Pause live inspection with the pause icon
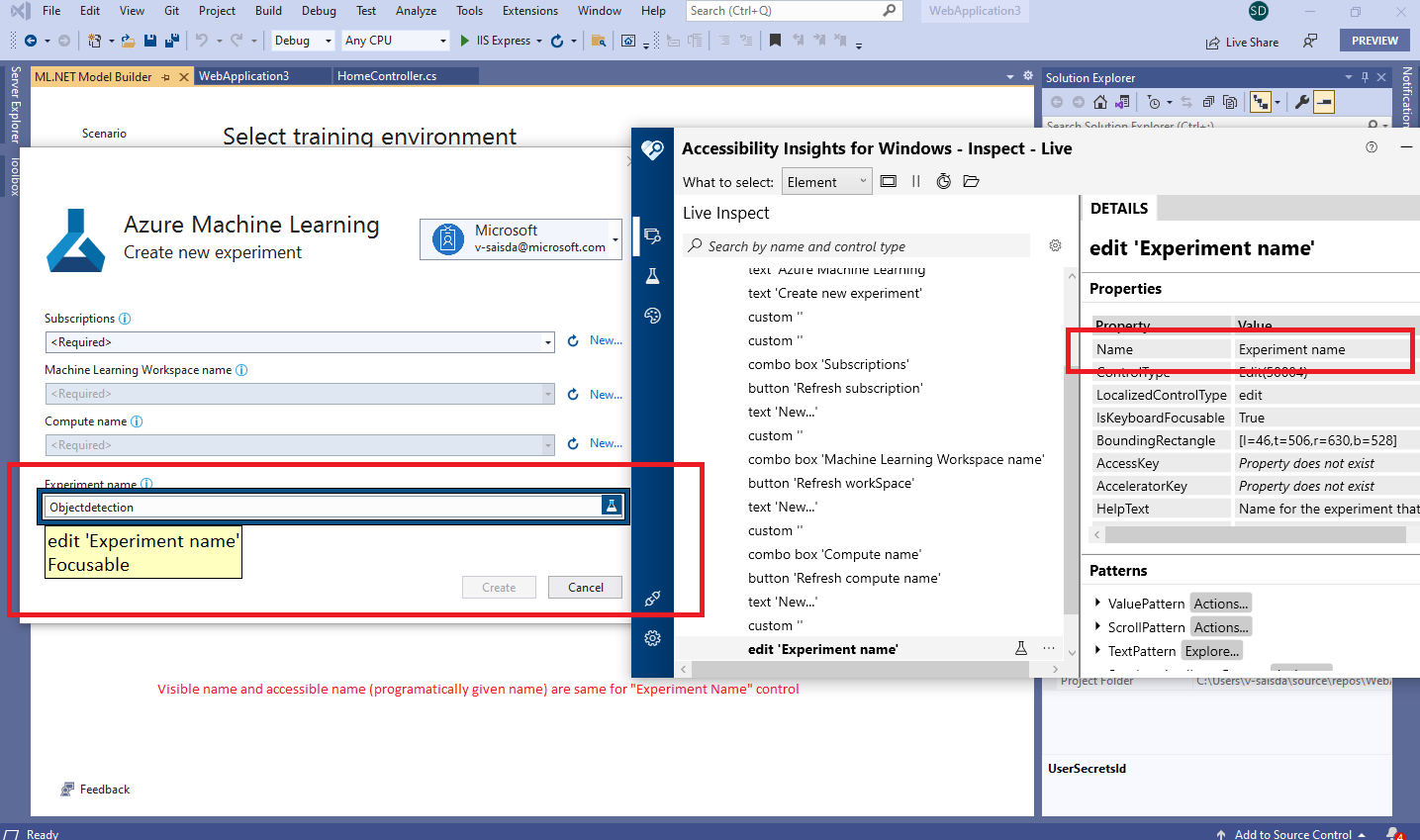 (x=915, y=181)
